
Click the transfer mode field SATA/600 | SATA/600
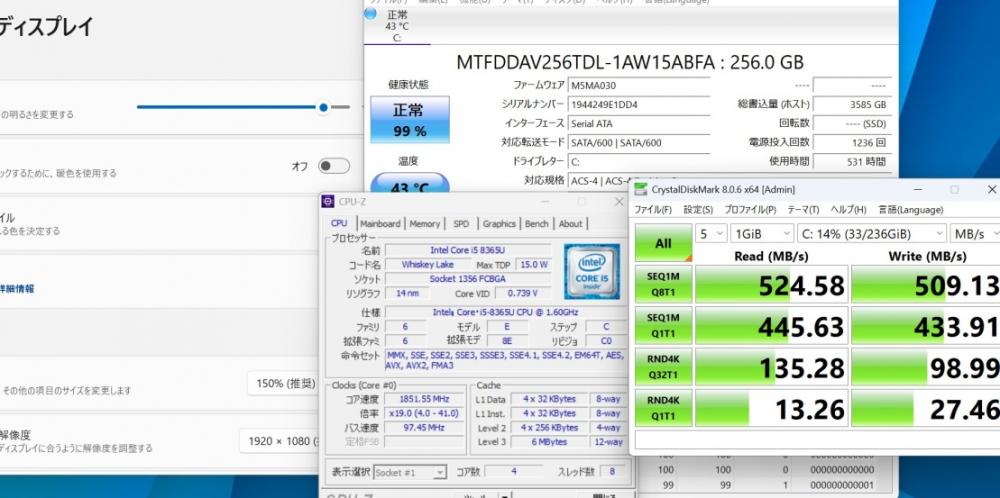point(638,143)
